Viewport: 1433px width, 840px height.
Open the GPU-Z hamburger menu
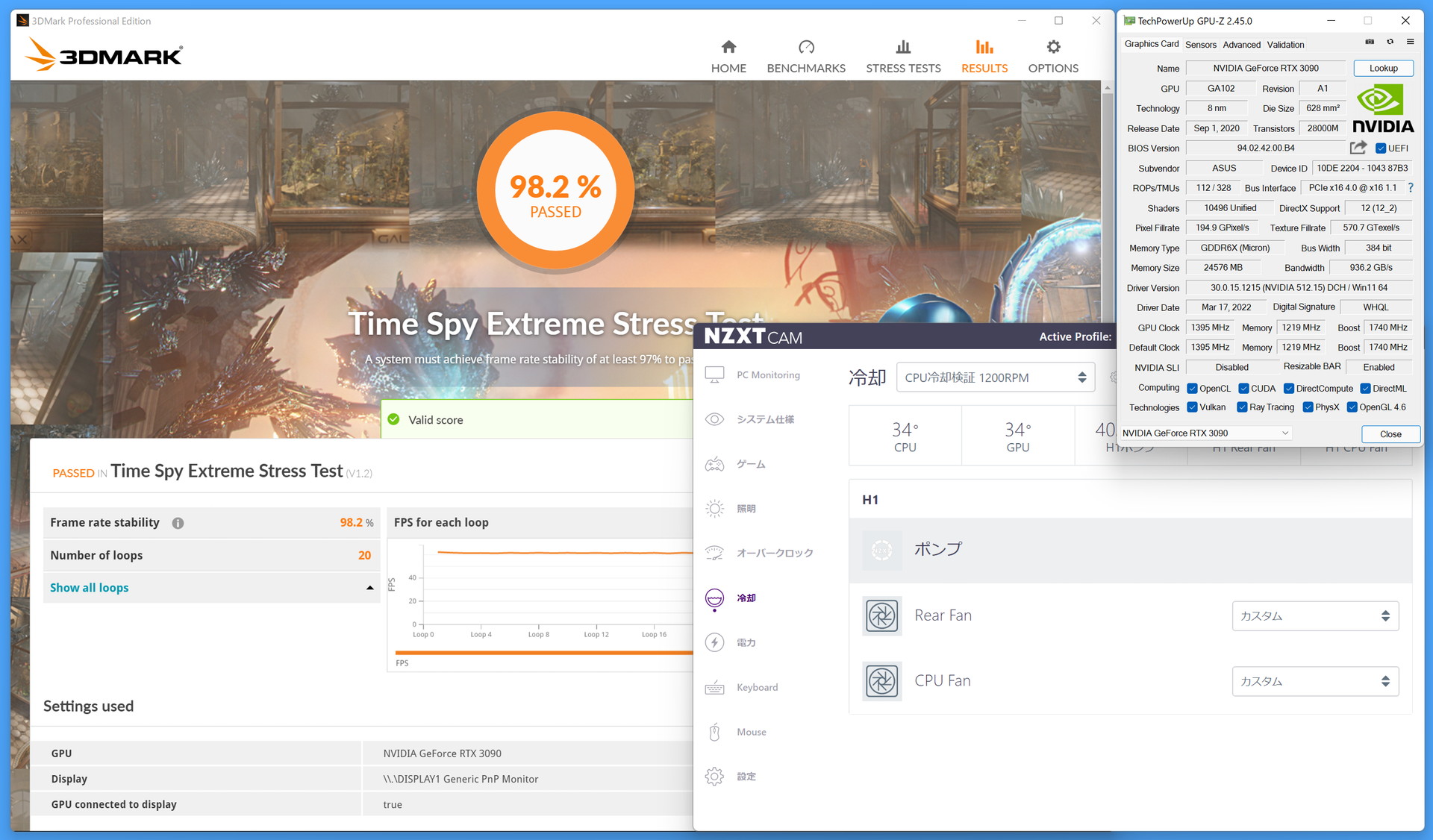coord(1410,42)
